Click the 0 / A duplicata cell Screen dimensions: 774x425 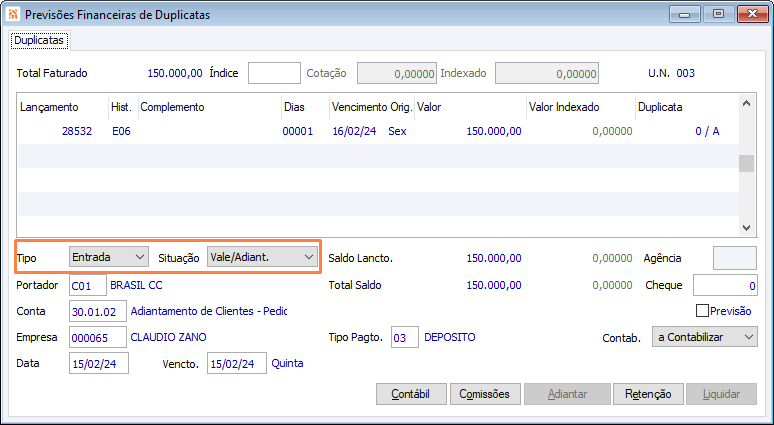707,131
